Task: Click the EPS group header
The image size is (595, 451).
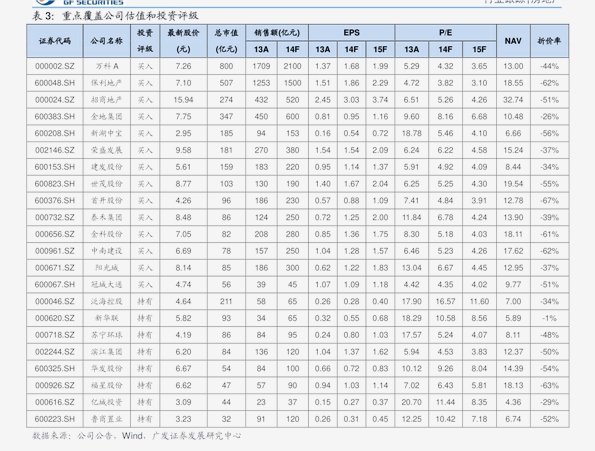Action: click(x=351, y=33)
